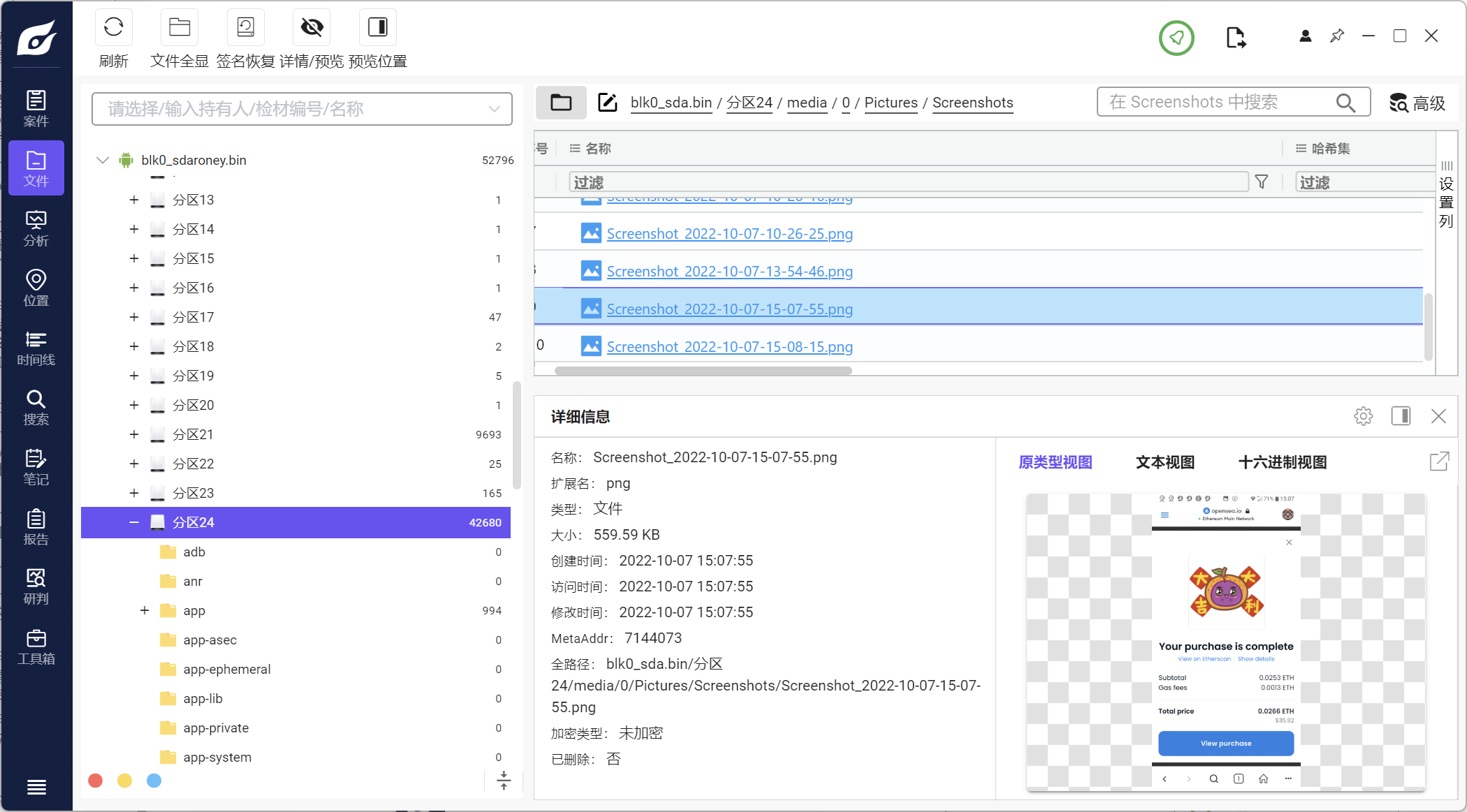Image resolution: width=1467 pixels, height=812 pixels.
Task: Open the 报告 sidebar section
Action: (x=36, y=526)
